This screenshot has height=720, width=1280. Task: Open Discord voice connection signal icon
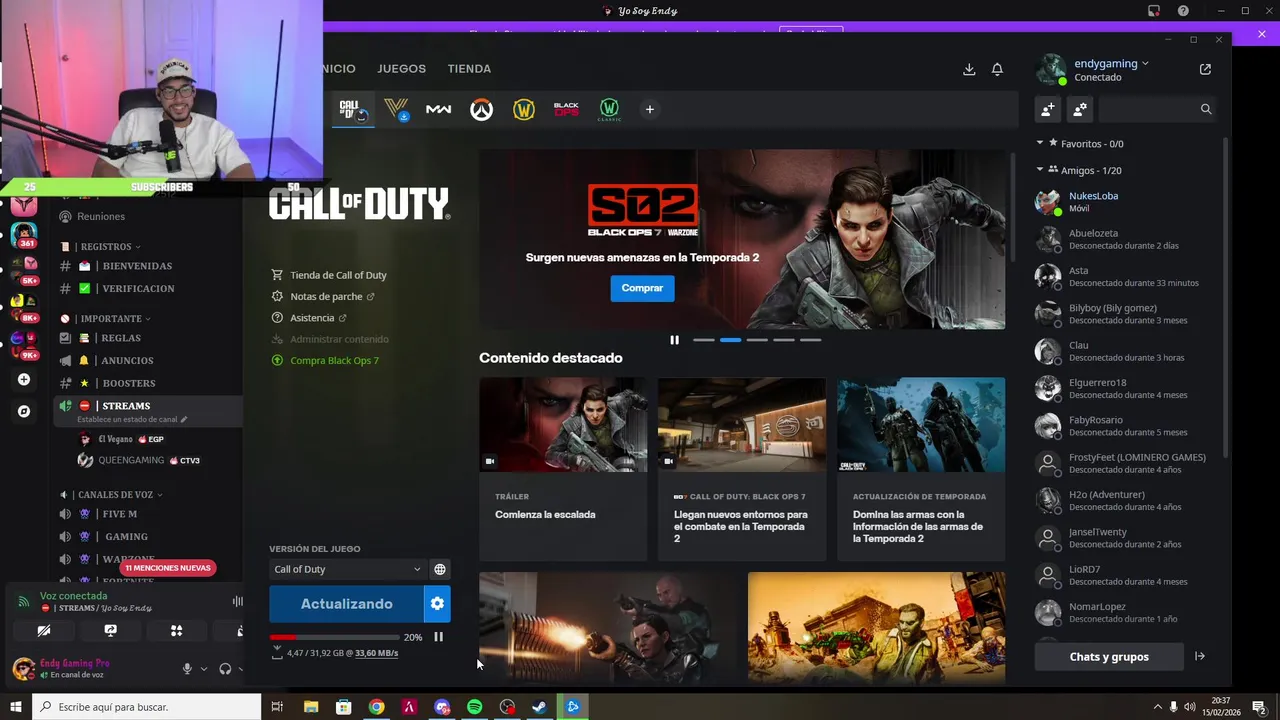tap(24, 601)
